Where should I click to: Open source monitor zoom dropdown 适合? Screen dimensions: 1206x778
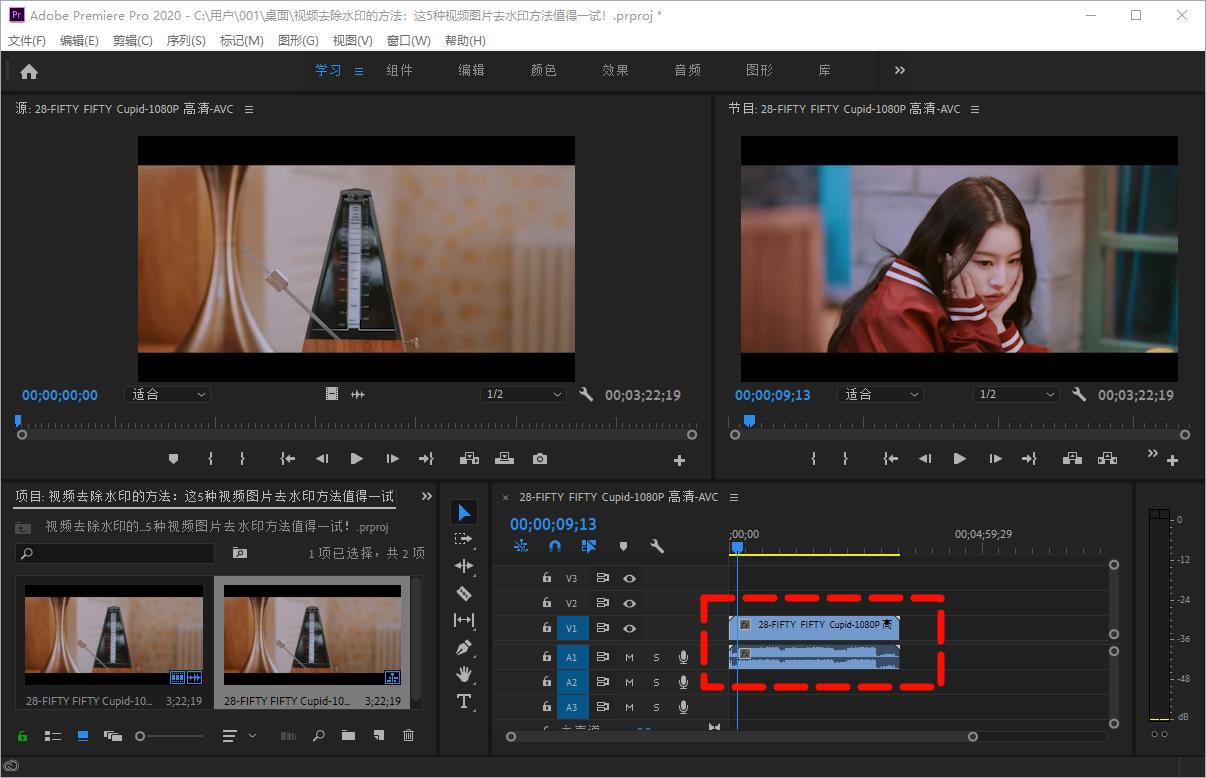(x=167, y=395)
